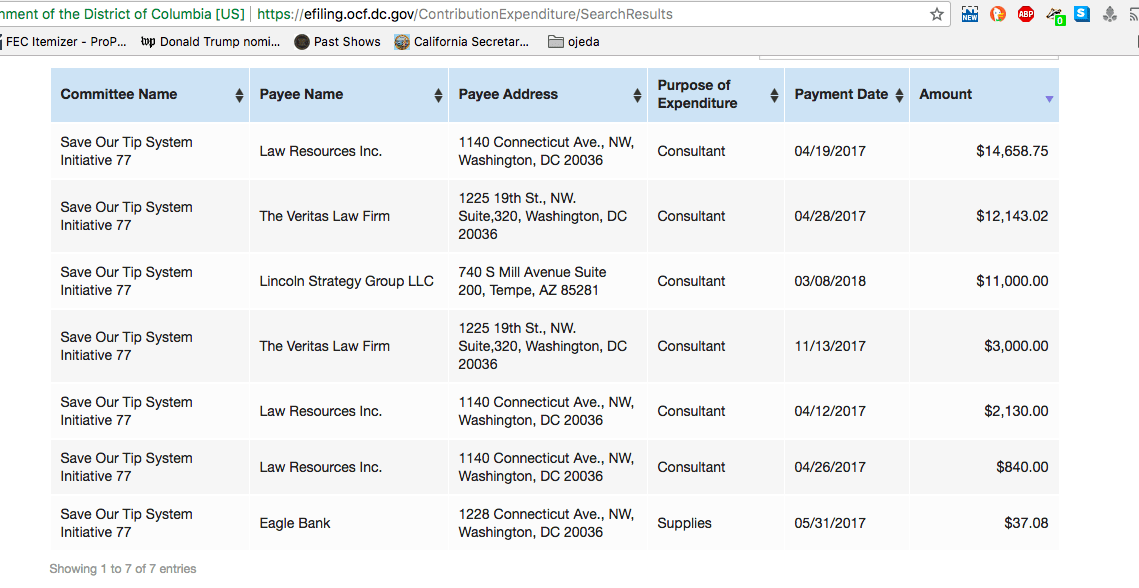1139x588 pixels.
Task: Open the Adblock Plus extension
Action: point(1026,14)
